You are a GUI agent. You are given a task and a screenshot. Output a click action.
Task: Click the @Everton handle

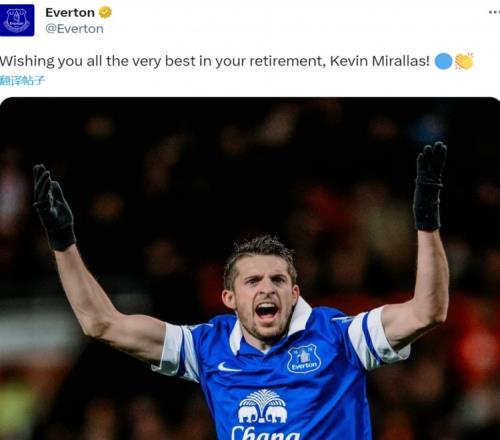(74, 29)
